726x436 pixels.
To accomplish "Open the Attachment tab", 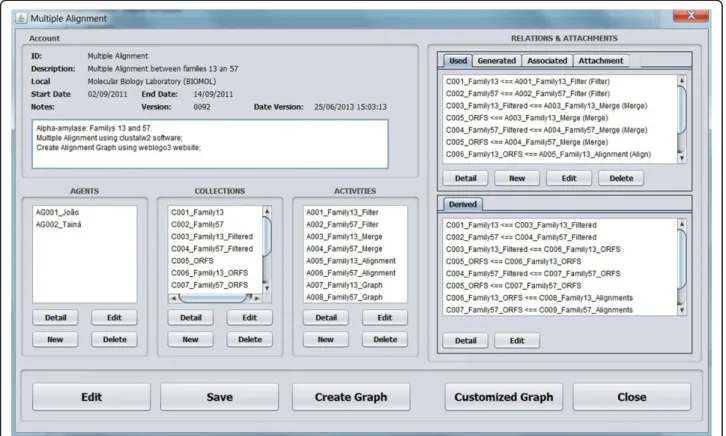I will coord(601,61).
